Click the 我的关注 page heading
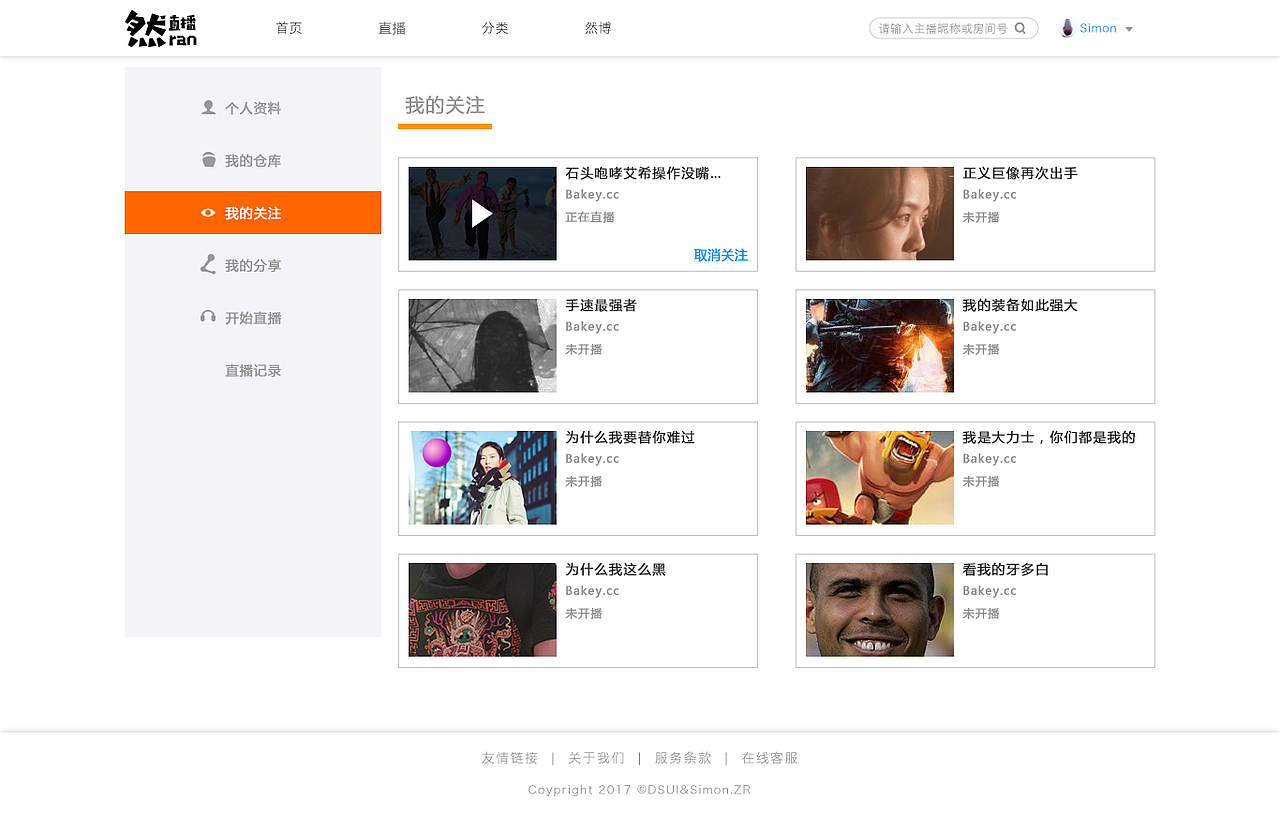The height and width of the screenshot is (815, 1280). click(x=445, y=105)
